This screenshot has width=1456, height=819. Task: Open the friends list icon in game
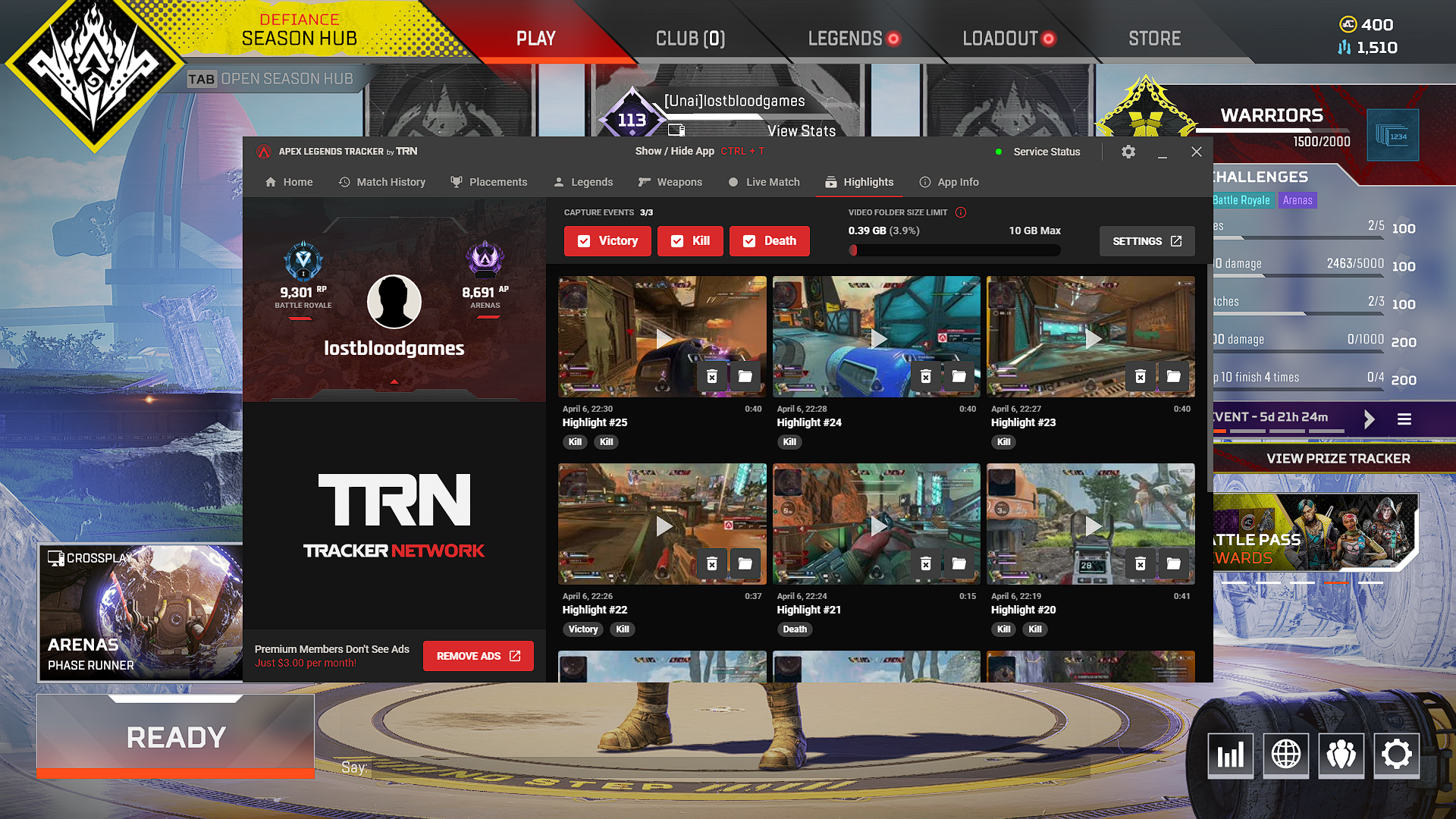[x=1341, y=755]
